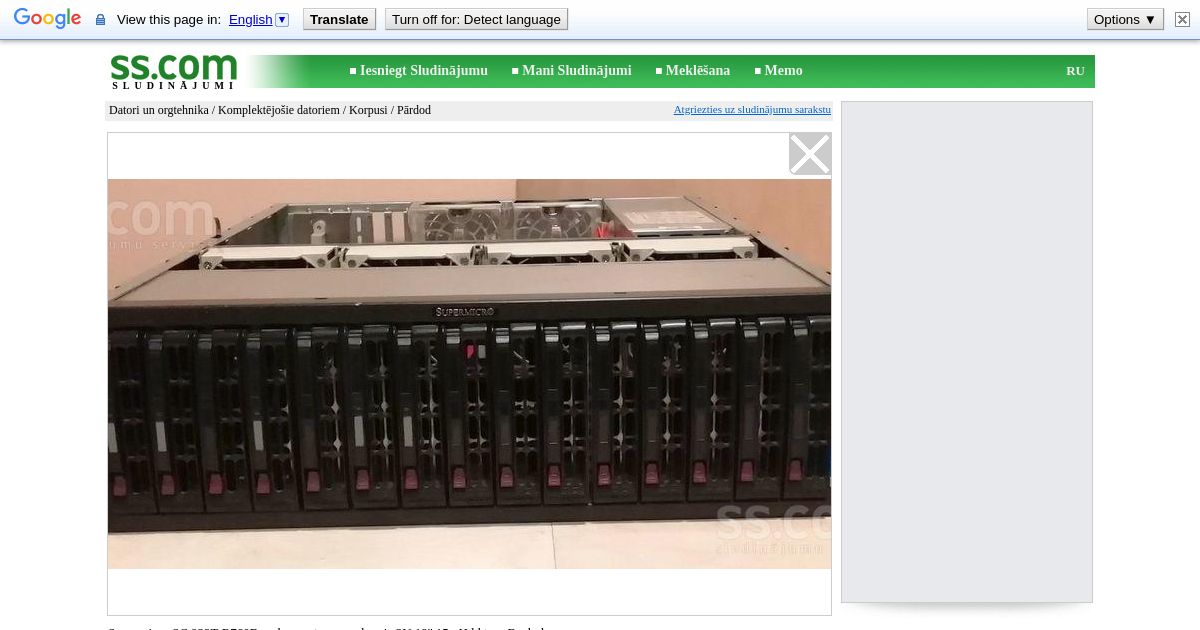The height and width of the screenshot is (630, 1200).
Task: Click the gray advertisement panel
Action: [x=967, y=352]
